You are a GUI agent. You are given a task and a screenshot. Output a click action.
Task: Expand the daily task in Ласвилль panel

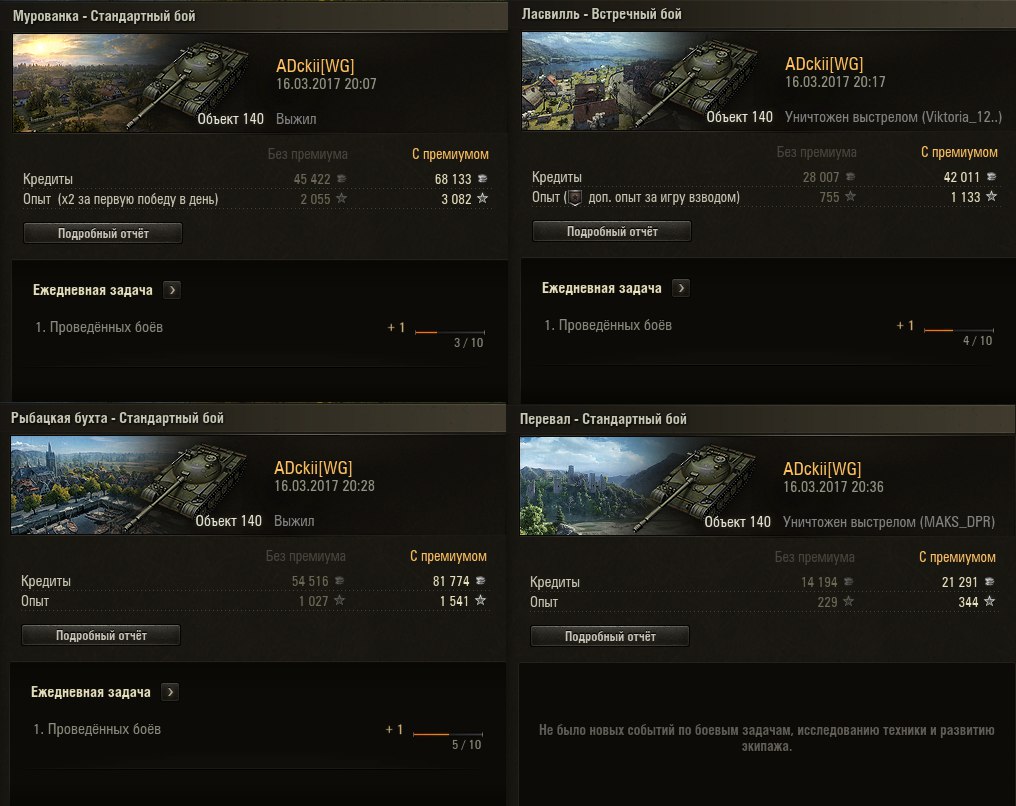coord(681,288)
